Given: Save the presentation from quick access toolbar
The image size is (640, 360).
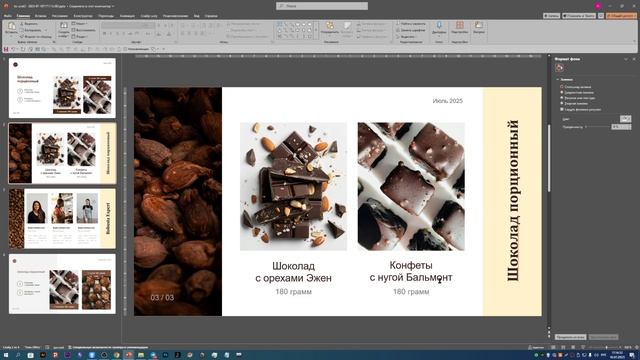Looking at the screenshot, I should pos(6,49).
